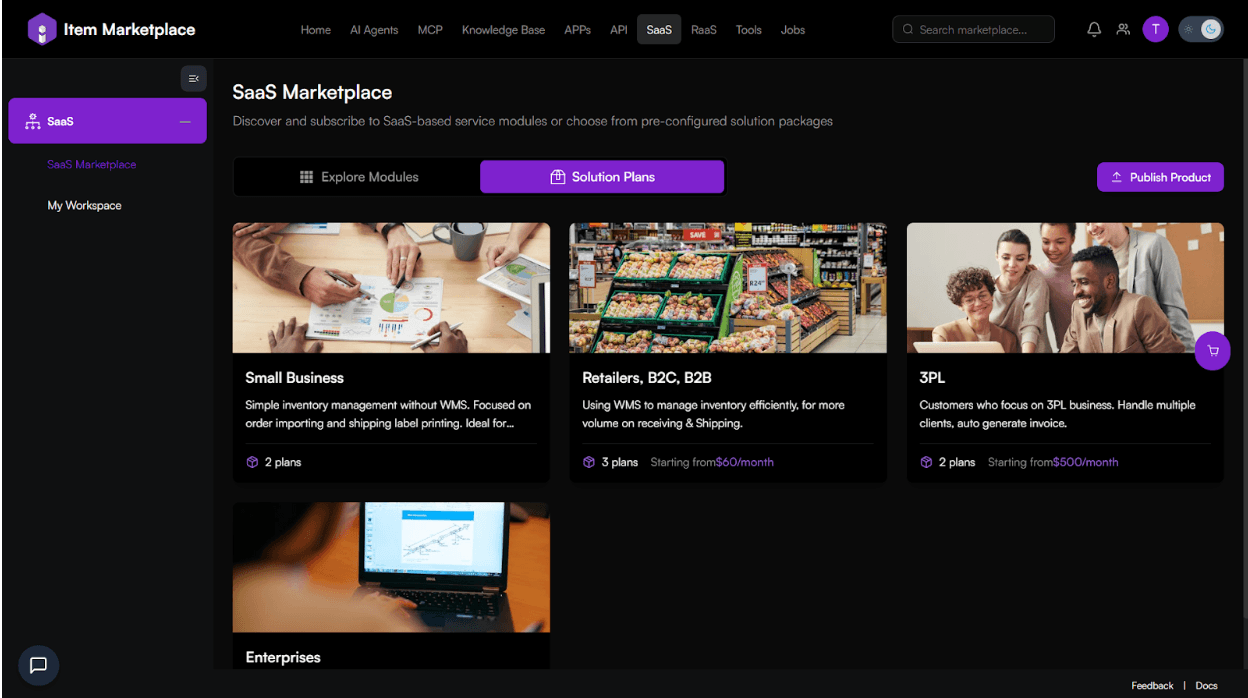Go to Knowledge Base in top navigation
1248x698 pixels.
[x=503, y=30]
